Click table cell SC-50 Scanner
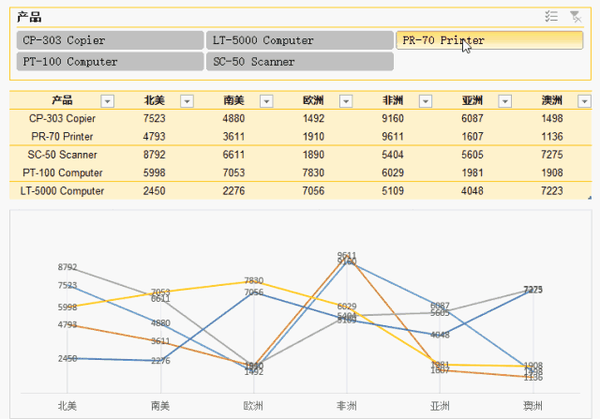The height and width of the screenshot is (419, 600). tap(62, 155)
